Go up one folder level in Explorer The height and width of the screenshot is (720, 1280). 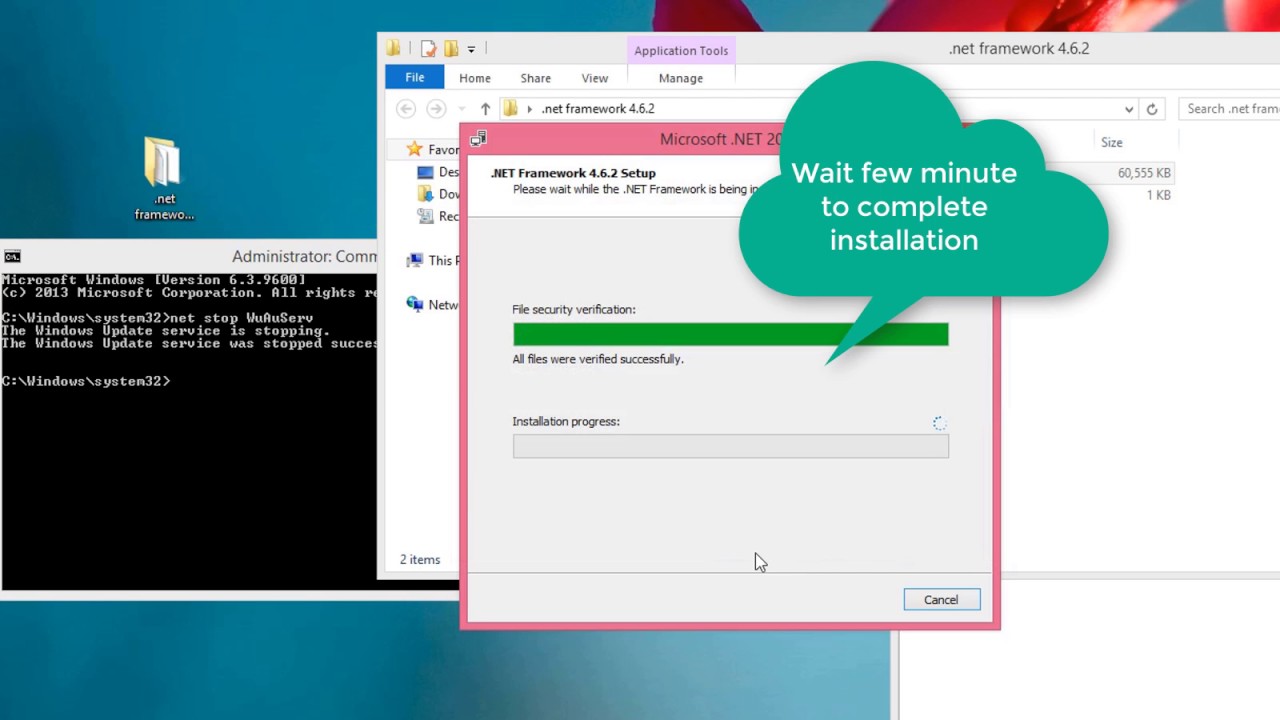[x=485, y=109]
